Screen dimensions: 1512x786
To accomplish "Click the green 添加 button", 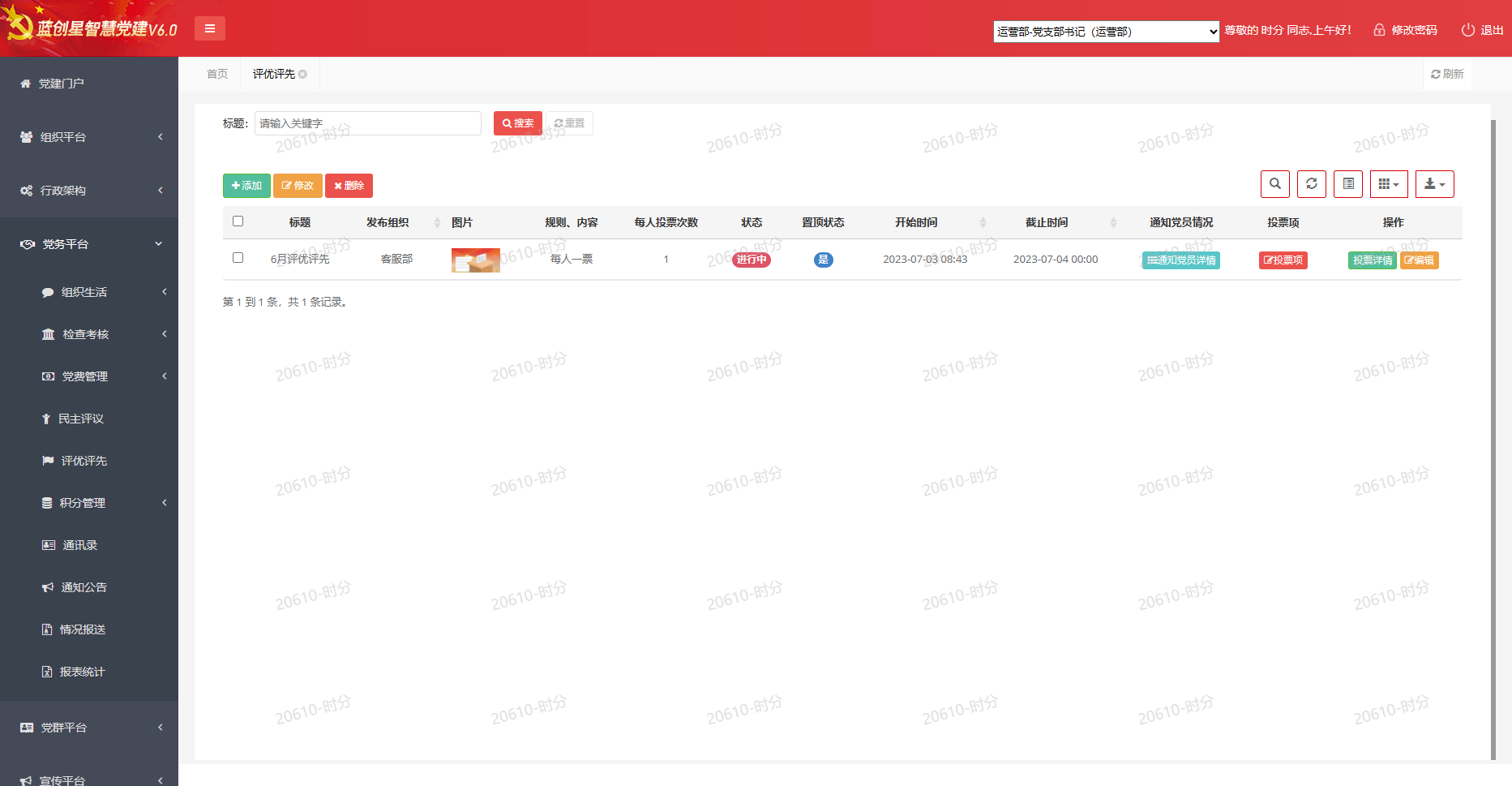I will click(246, 186).
